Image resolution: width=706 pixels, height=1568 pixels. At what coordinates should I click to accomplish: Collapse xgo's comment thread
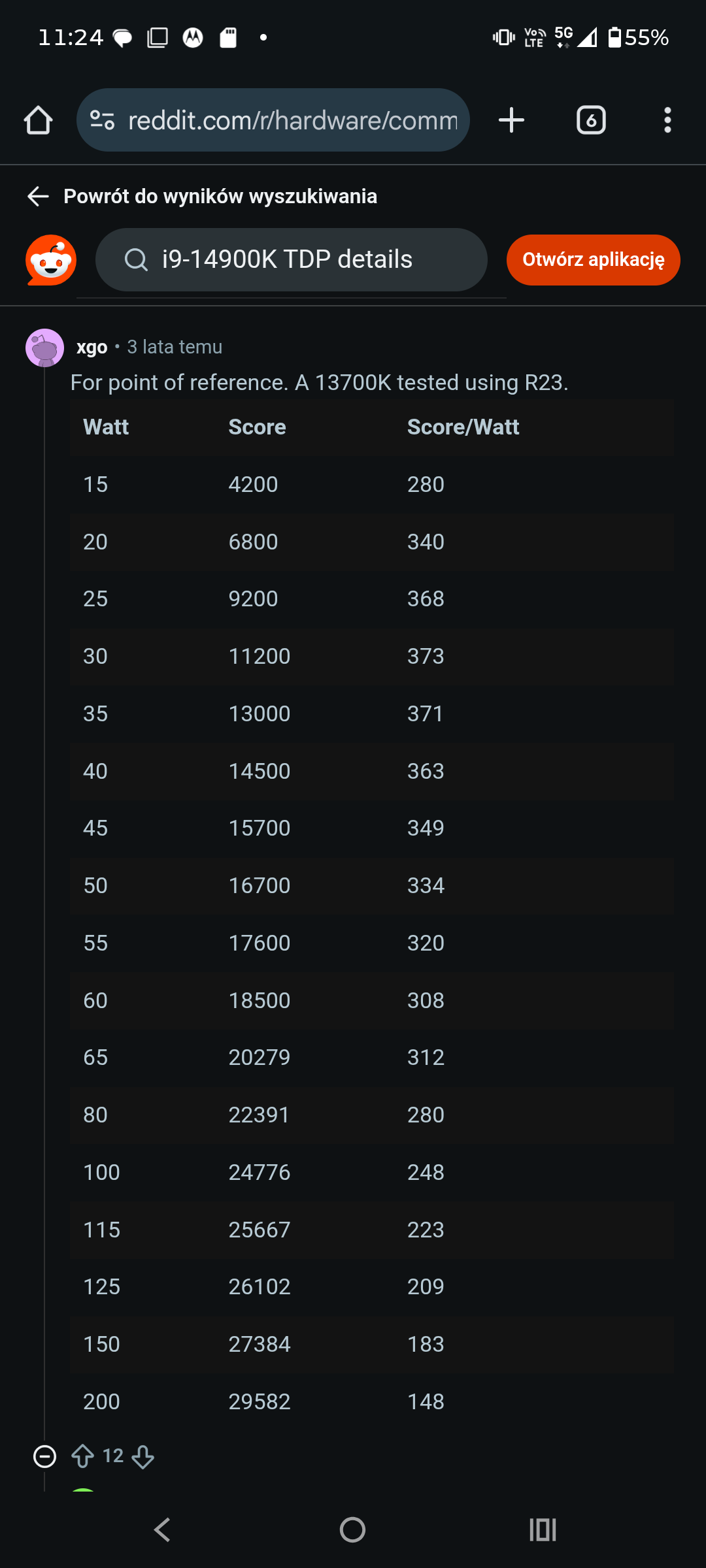[x=44, y=1456]
